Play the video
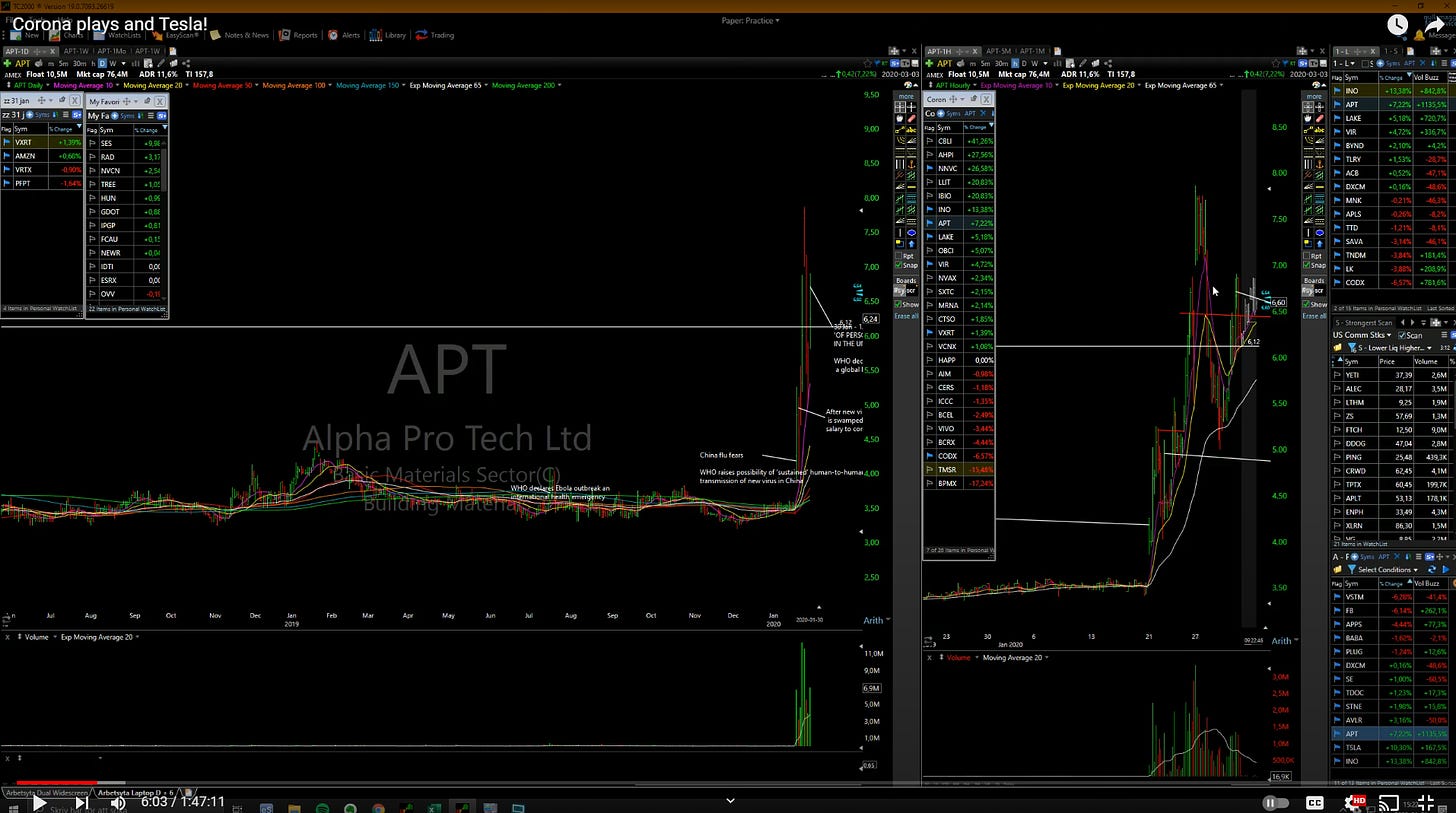 (x=39, y=802)
